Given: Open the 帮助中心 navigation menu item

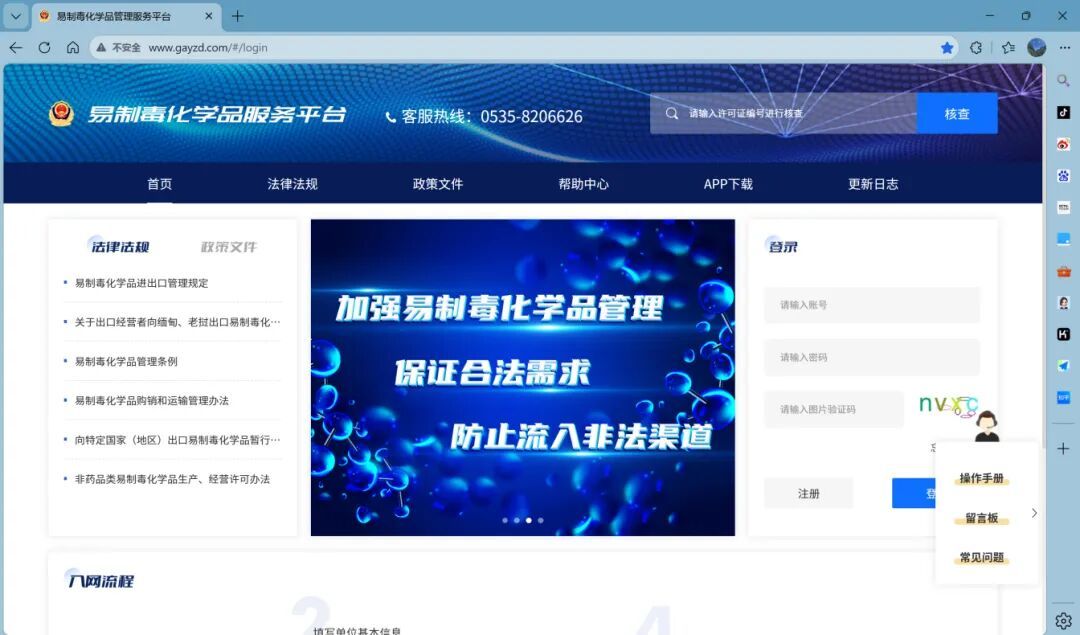Looking at the screenshot, I should [x=583, y=184].
